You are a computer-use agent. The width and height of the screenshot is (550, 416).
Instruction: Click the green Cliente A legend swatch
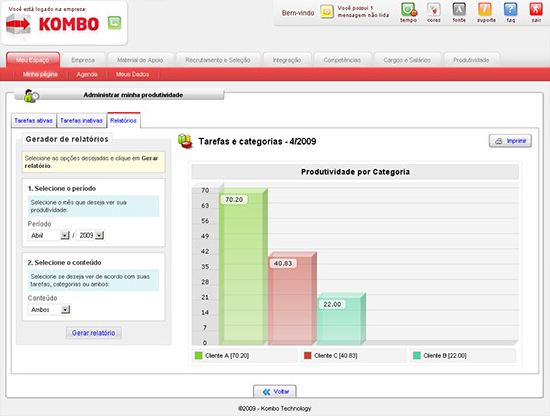coord(199,356)
